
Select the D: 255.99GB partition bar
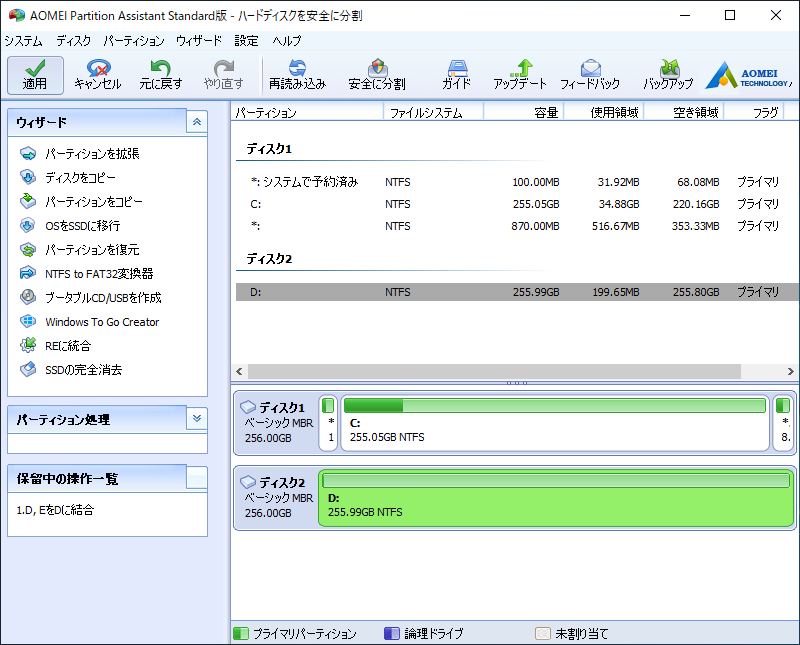tap(556, 498)
